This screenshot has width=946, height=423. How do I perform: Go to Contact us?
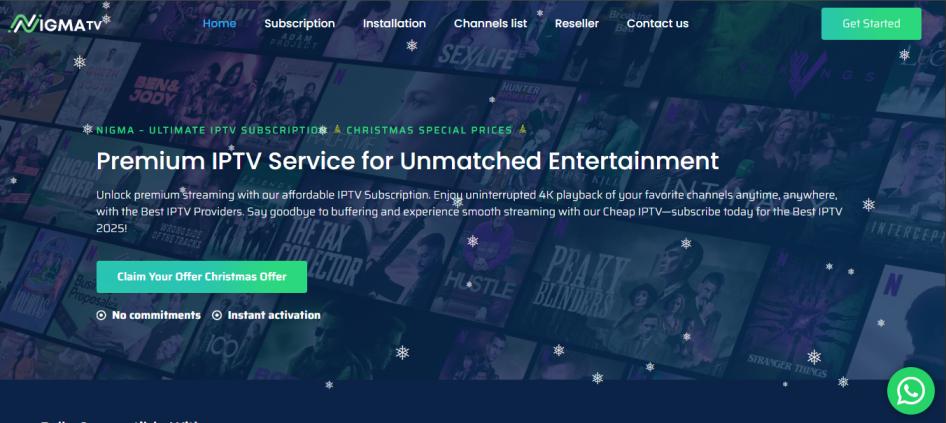click(657, 24)
